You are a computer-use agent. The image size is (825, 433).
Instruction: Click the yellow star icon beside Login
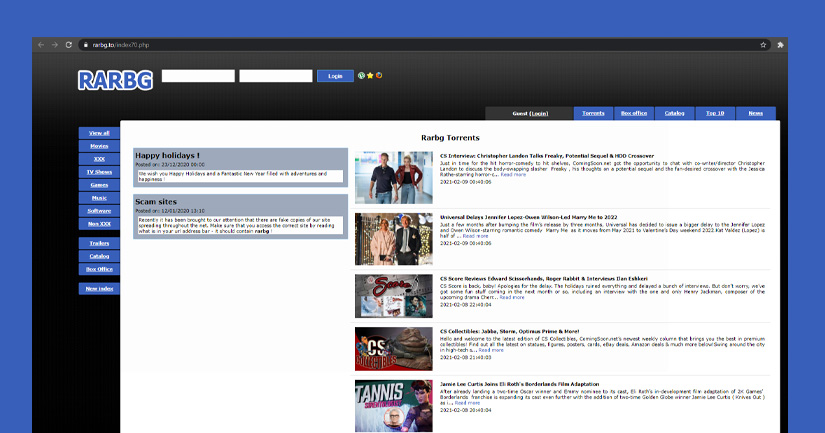[370, 76]
